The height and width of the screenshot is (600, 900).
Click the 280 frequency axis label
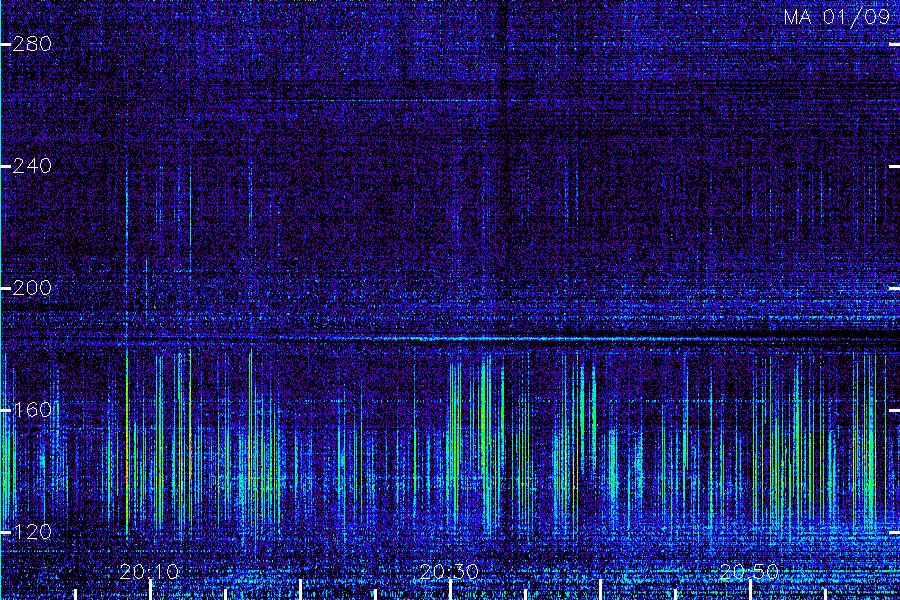(x=32, y=44)
